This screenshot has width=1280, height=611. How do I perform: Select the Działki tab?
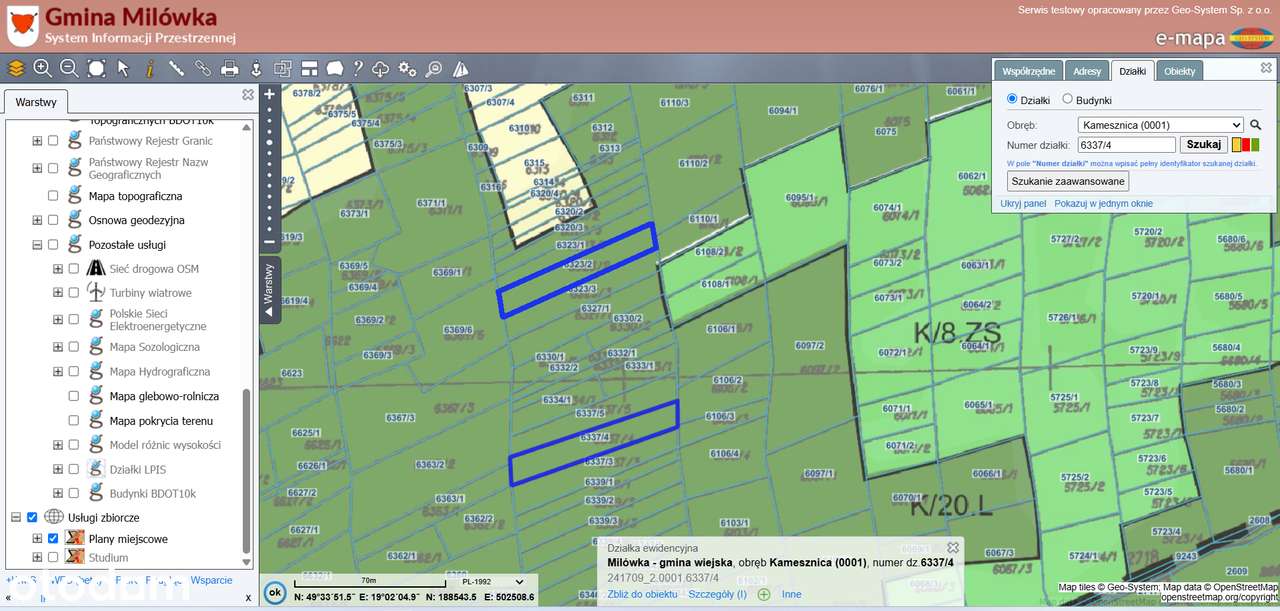[1133, 71]
